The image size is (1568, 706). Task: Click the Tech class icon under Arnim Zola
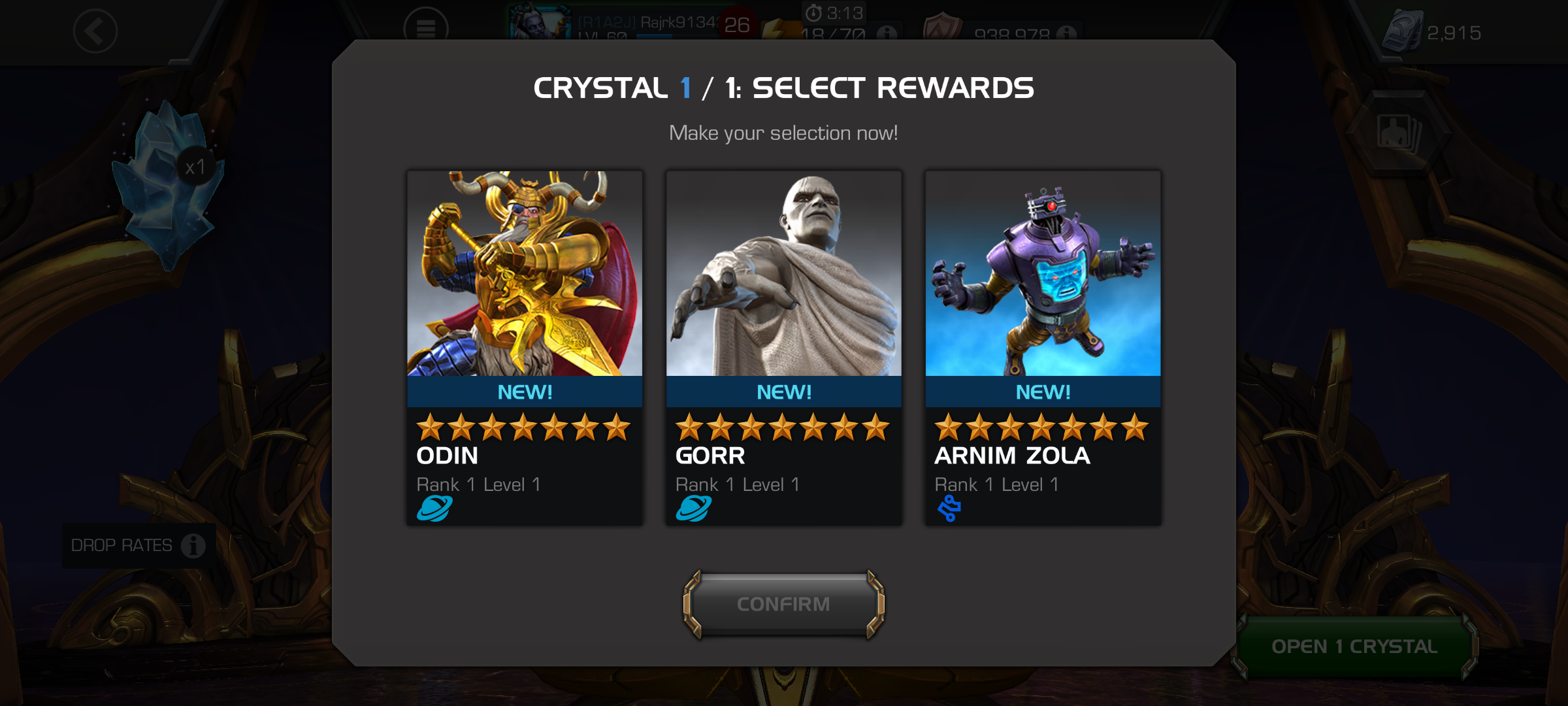tap(949, 508)
